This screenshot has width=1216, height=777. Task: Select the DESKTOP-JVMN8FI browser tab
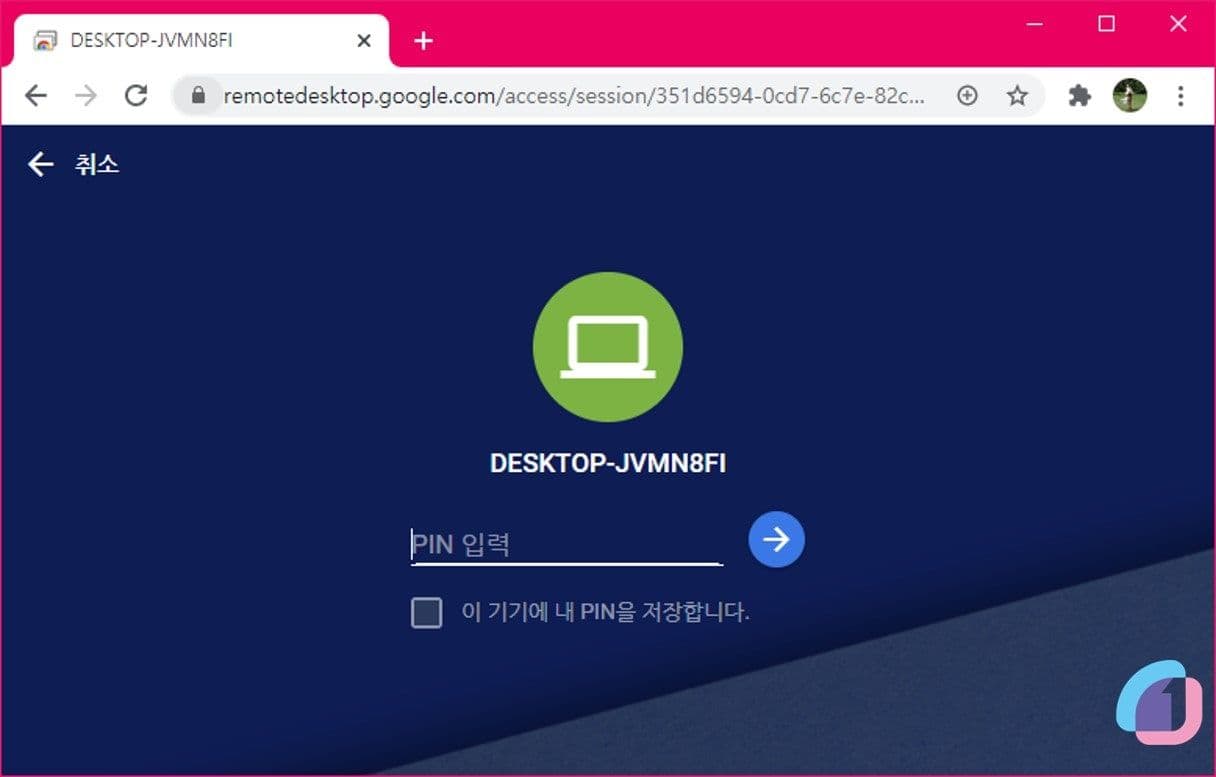pos(202,41)
